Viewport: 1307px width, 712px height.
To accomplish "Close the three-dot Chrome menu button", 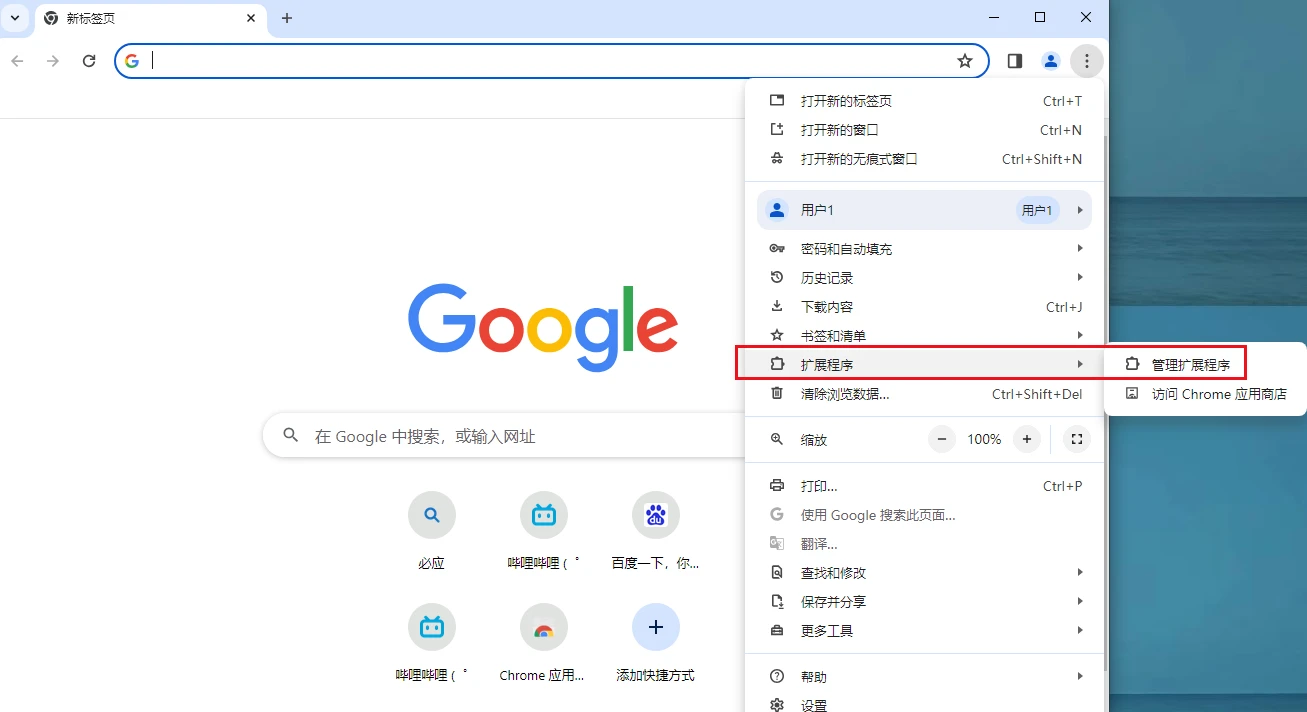I will [x=1087, y=61].
